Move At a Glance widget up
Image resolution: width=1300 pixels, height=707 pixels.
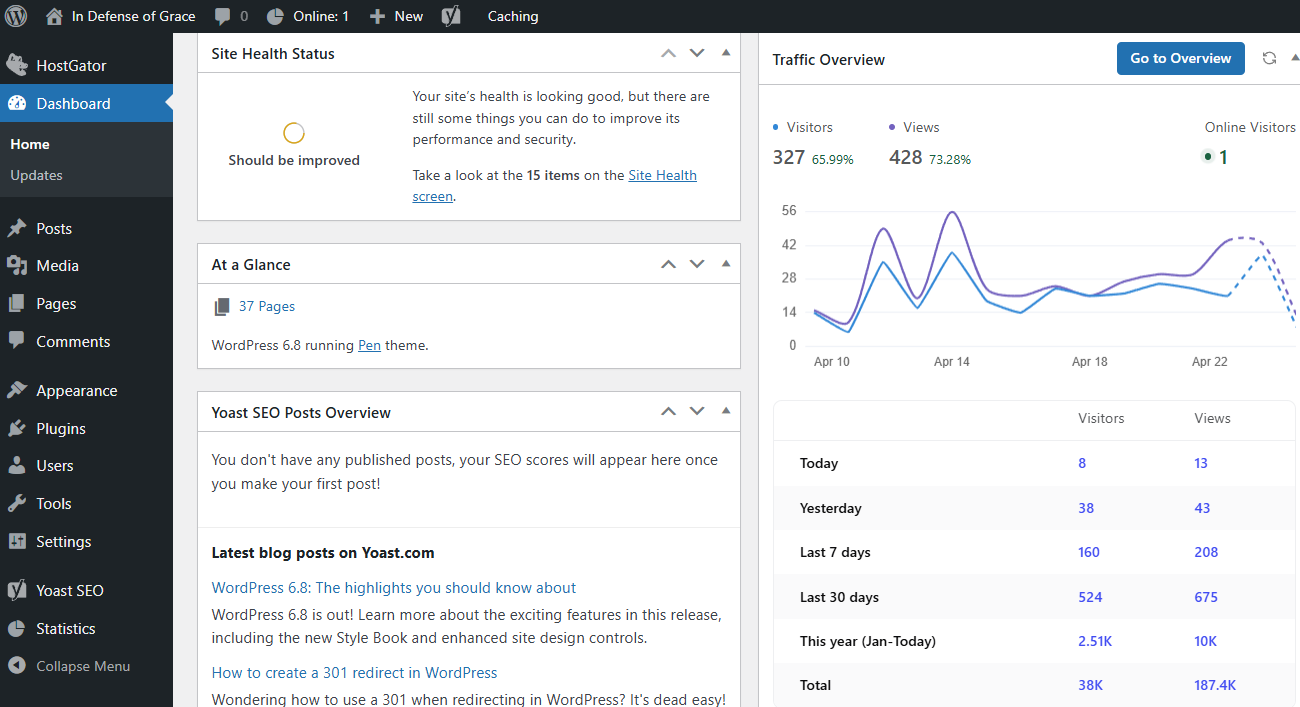pos(669,264)
